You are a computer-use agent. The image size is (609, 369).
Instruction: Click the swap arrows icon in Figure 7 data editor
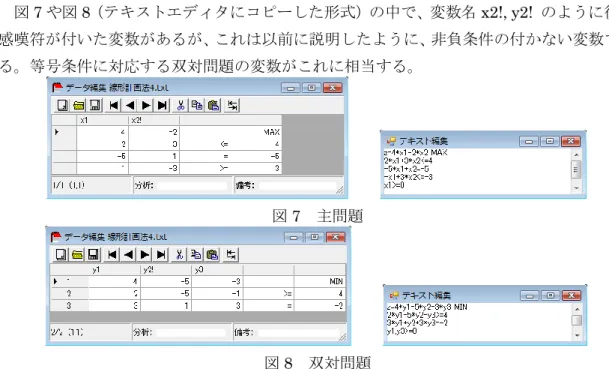(233, 105)
